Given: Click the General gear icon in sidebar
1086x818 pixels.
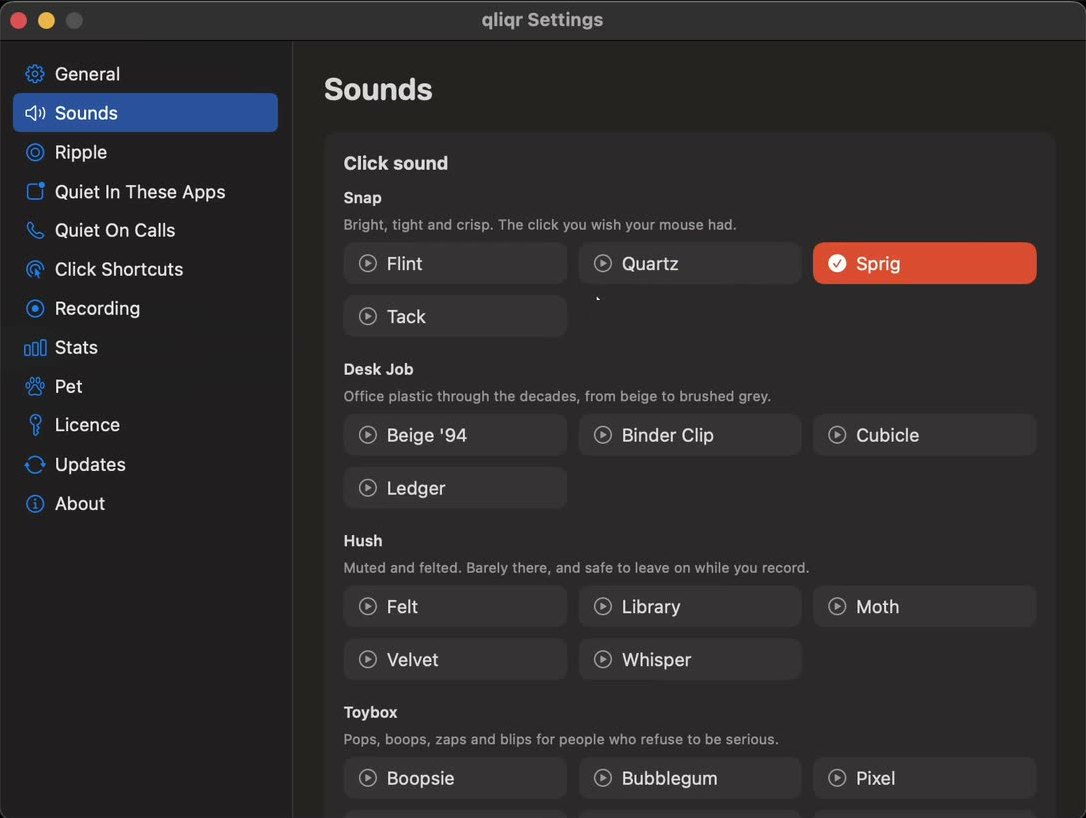Looking at the screenshot, I should point(35,74).
